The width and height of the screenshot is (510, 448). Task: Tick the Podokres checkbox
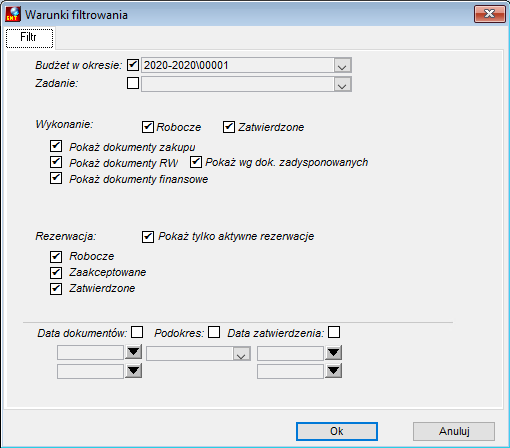(214, 332)
